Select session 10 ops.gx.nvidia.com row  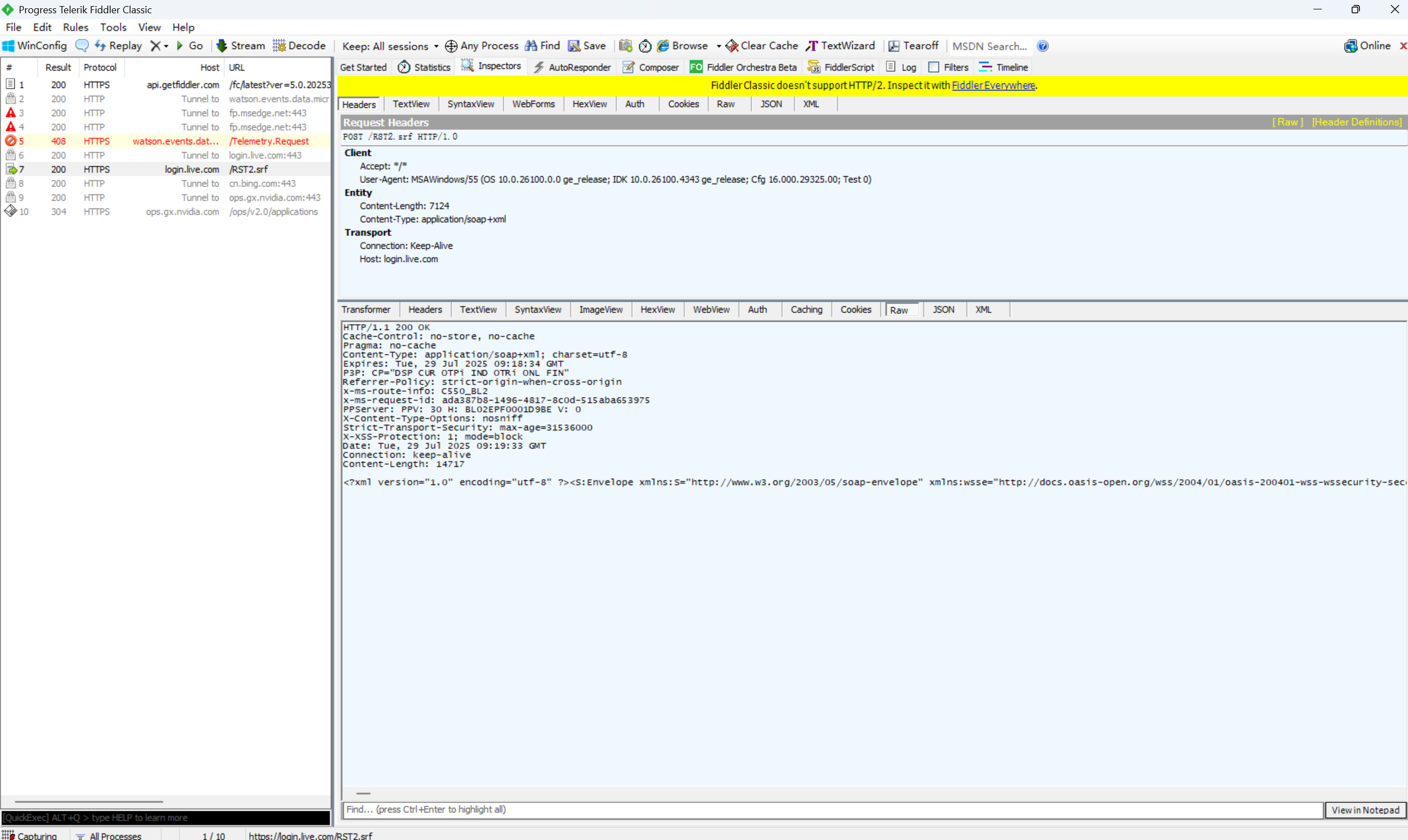166,212
